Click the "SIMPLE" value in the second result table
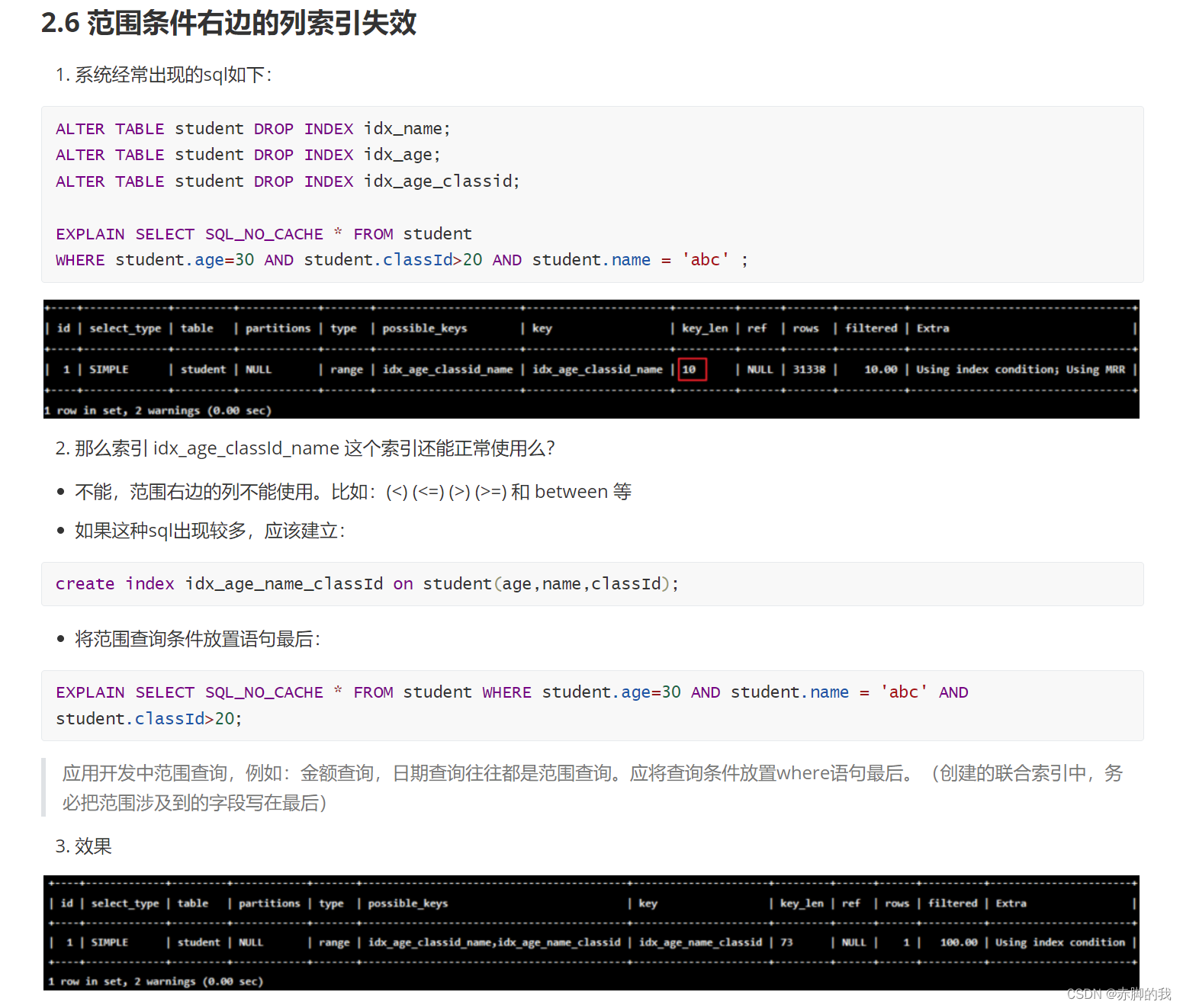1183x1008 pixels. pos(110,942)
